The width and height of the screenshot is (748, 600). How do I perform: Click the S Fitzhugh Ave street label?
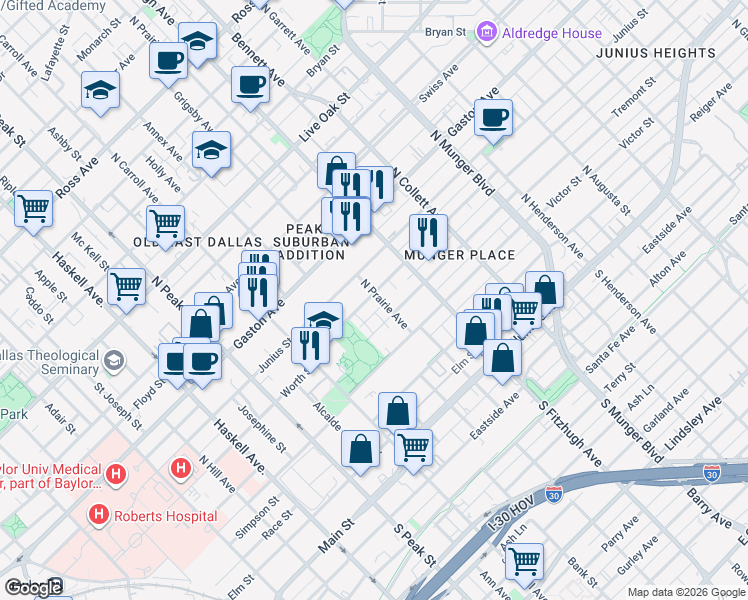coord(570,434)
